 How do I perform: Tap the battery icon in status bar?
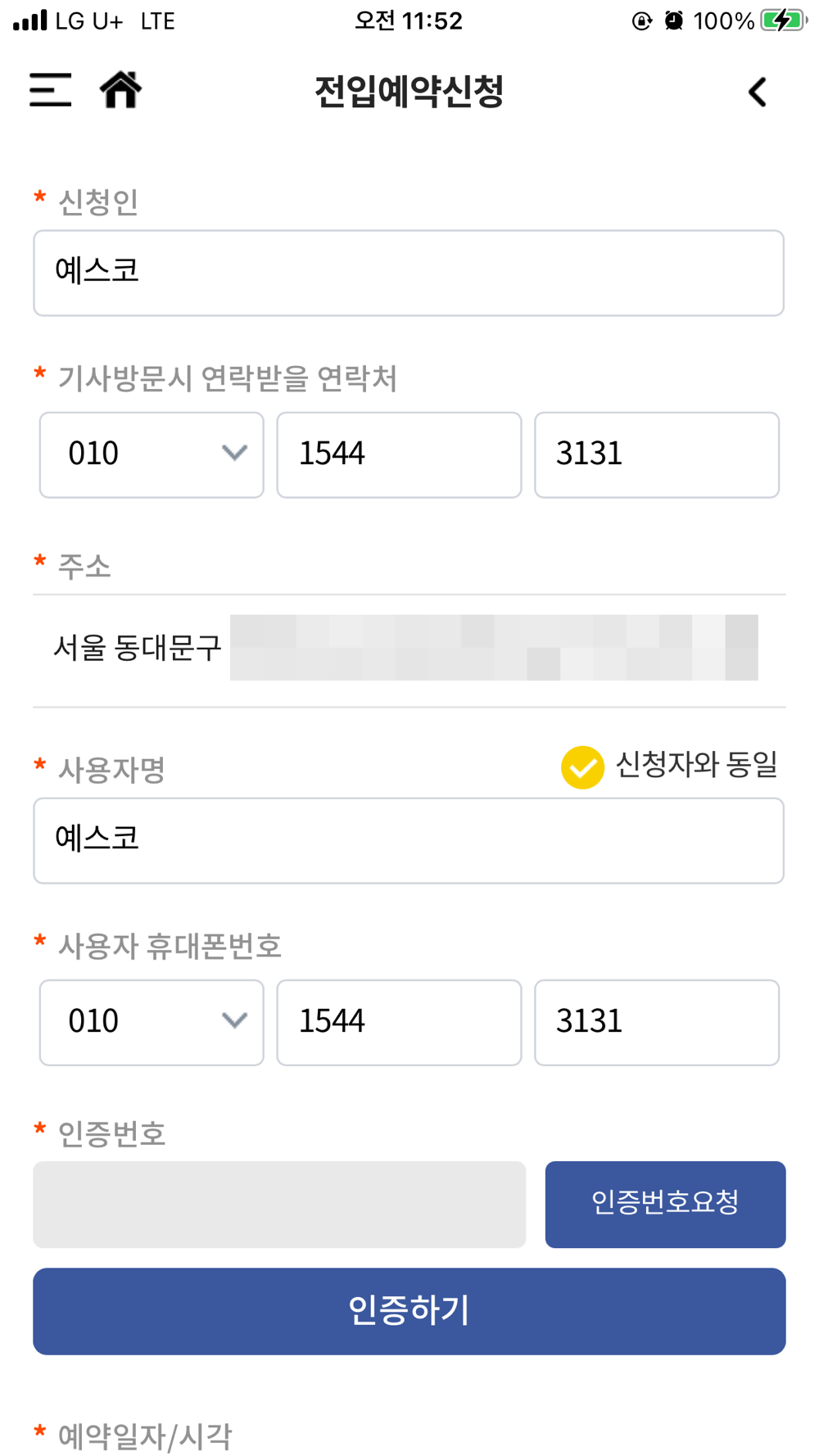point(784,20)
